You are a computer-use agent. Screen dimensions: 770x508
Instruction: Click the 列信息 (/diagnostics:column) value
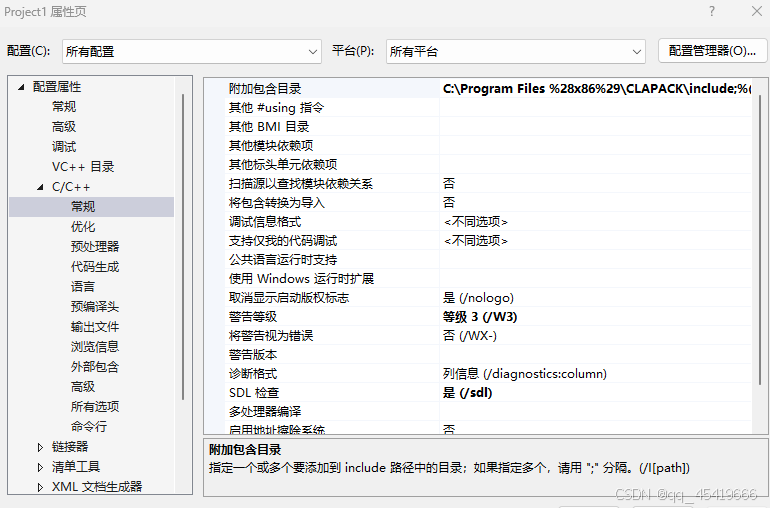525,374
